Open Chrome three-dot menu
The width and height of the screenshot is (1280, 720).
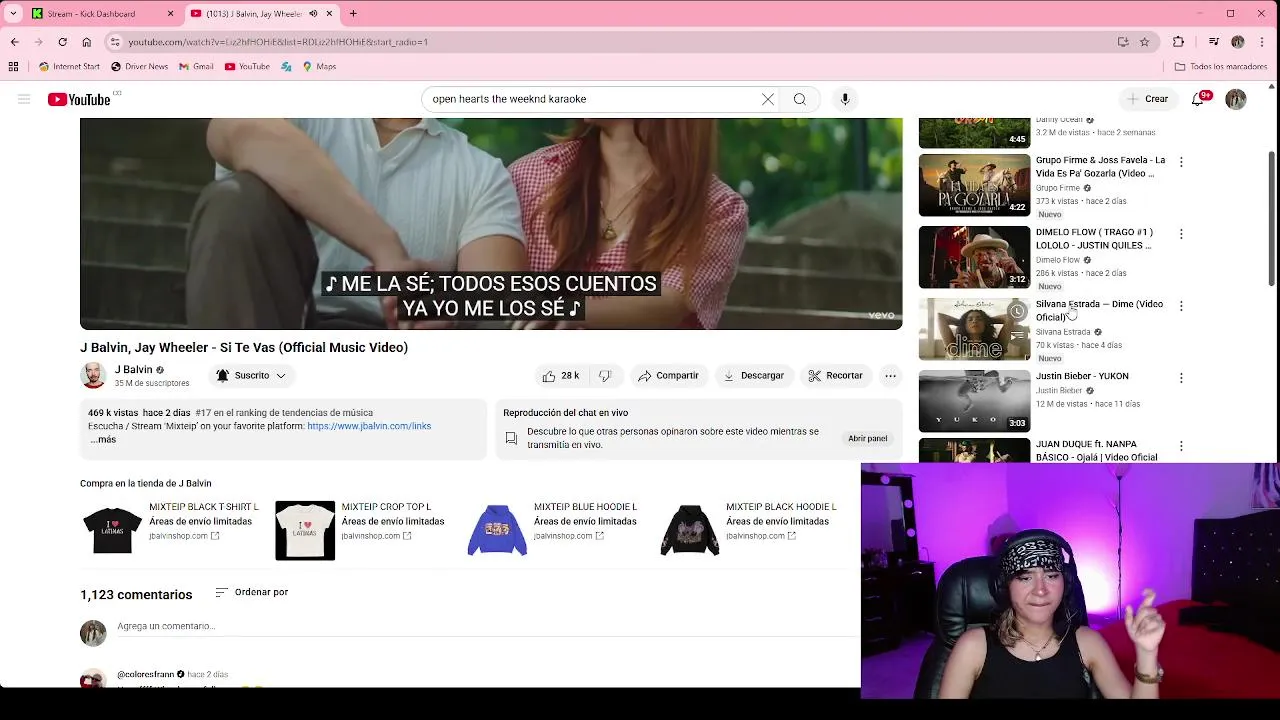pos(1263,42)
